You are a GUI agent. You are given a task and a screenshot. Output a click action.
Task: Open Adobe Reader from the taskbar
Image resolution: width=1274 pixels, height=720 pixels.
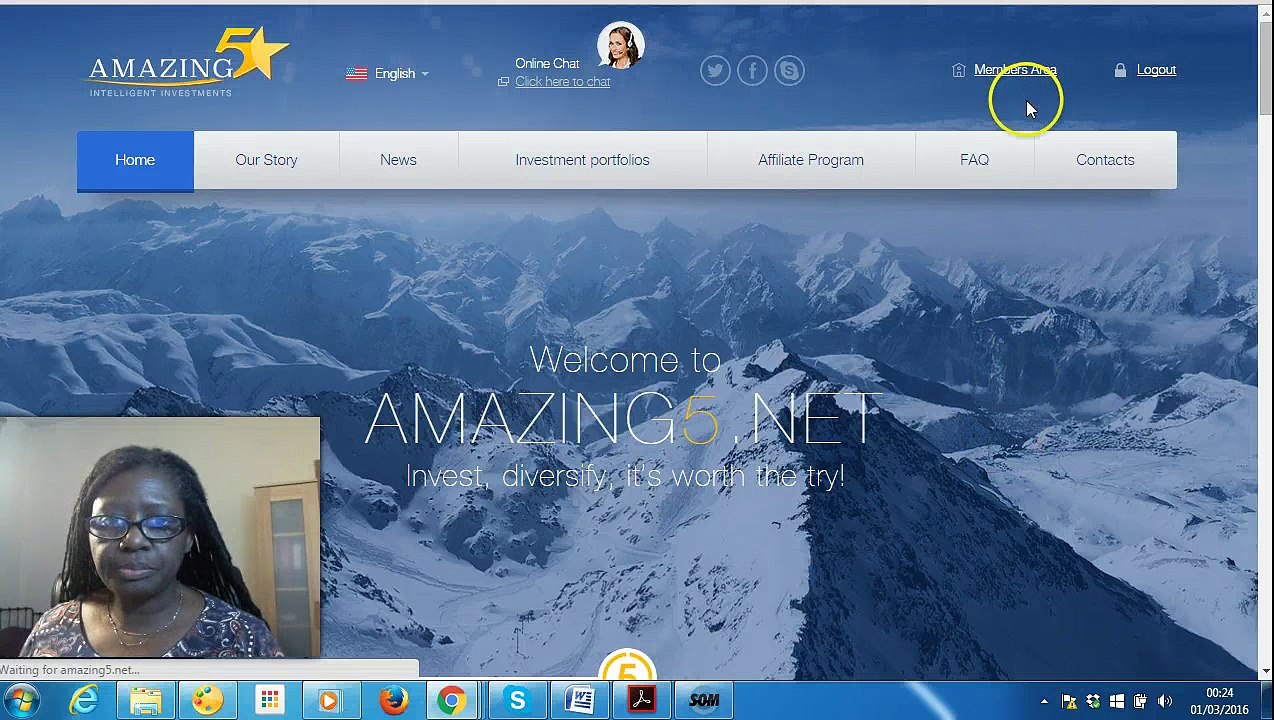coord(642,700)
